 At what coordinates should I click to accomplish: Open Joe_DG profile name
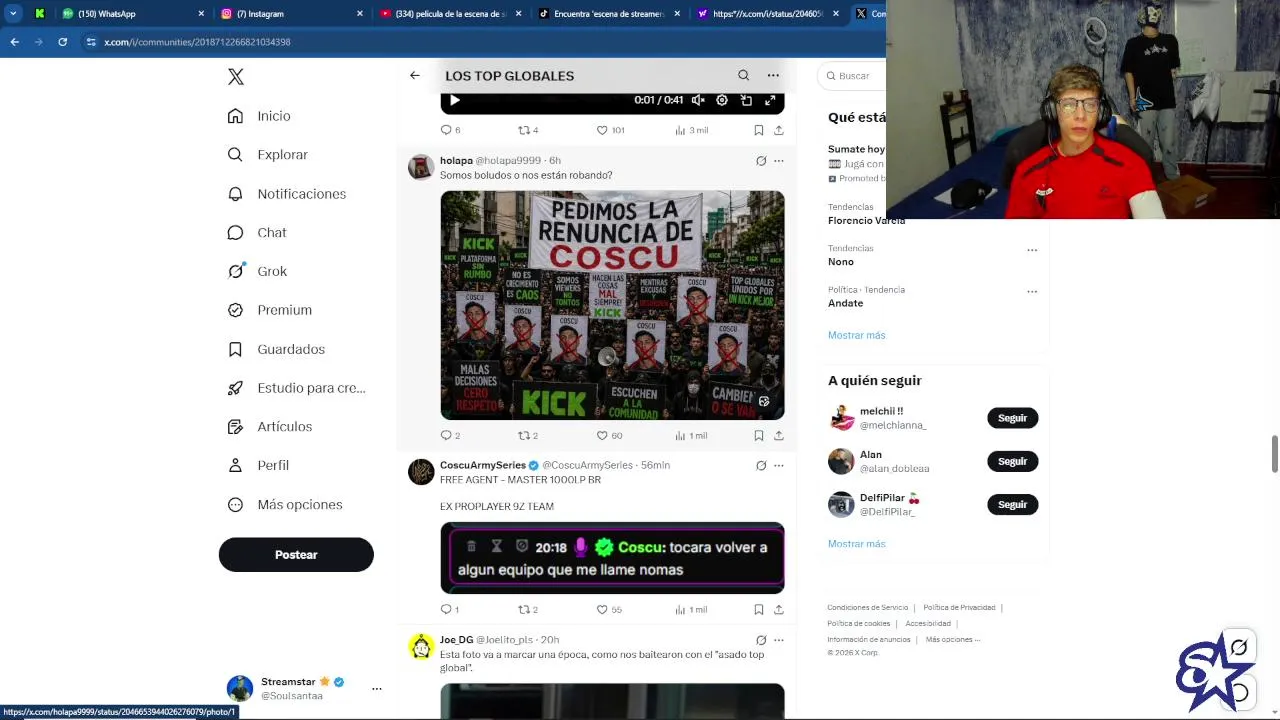coord(457,640)
